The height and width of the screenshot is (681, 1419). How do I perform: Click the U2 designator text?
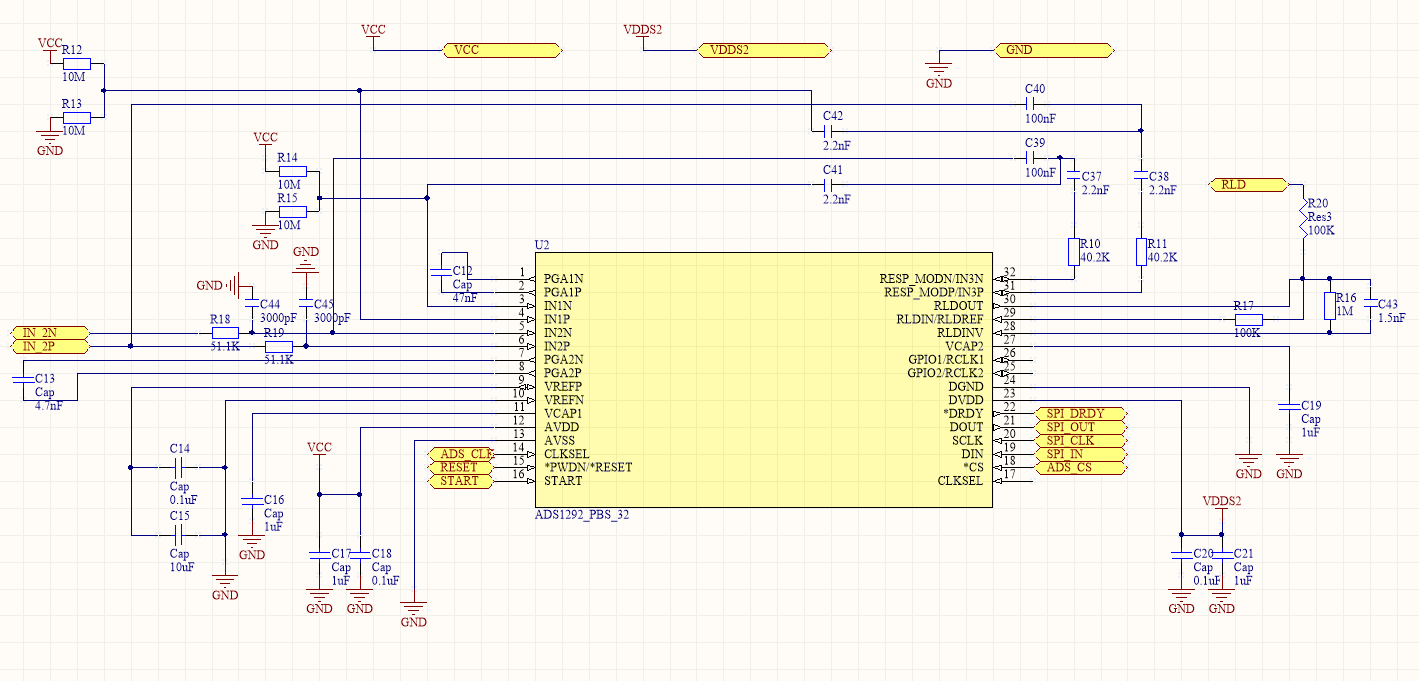(542, 245)
